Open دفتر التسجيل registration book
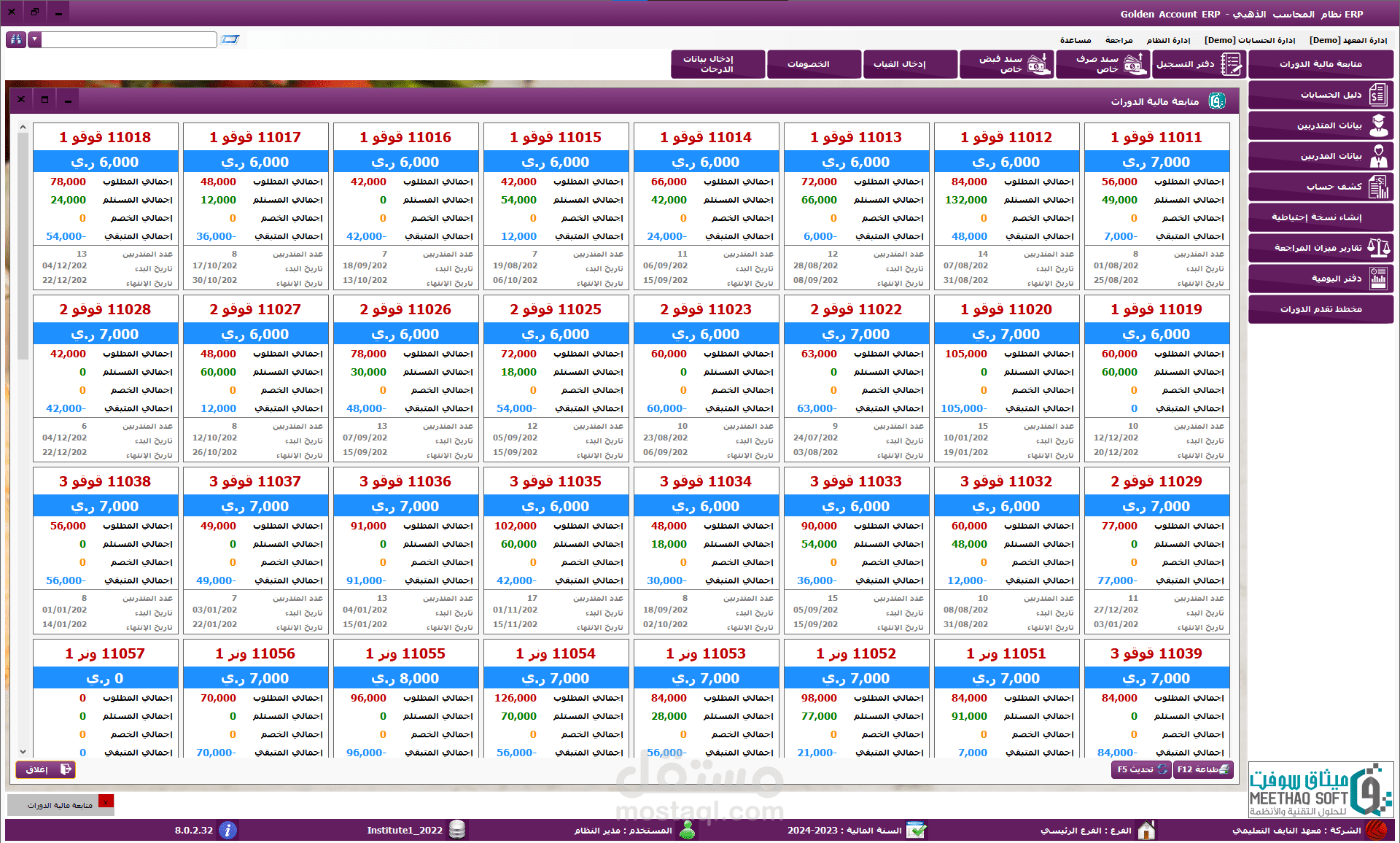Viewport: 1400px width, 843px height. [x=1198, y=64]
